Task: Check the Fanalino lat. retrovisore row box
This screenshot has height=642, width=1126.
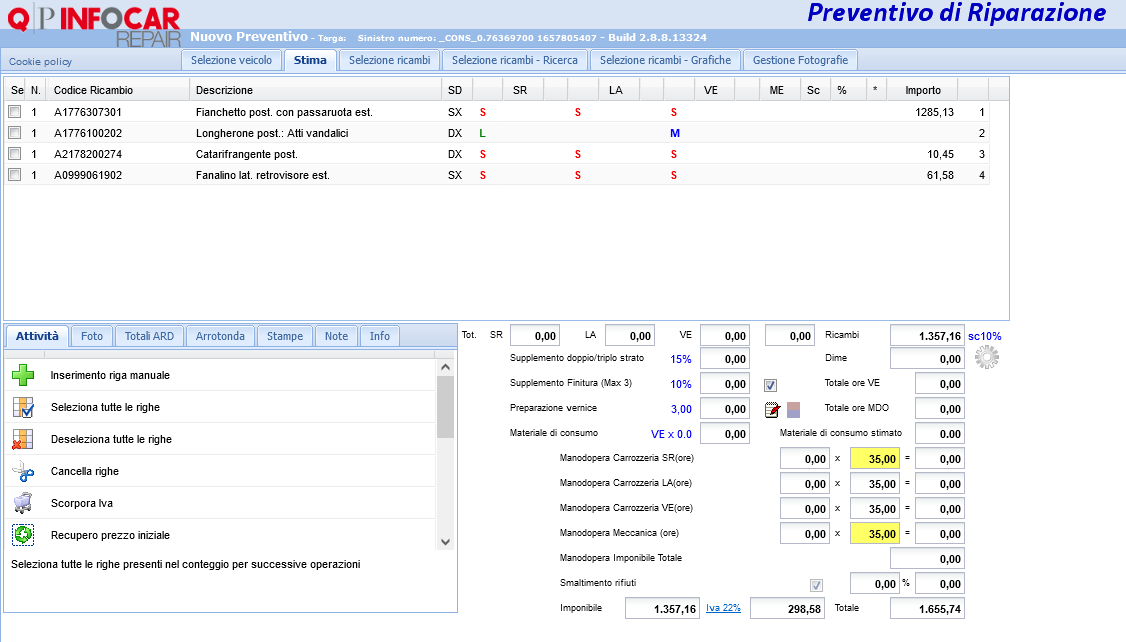Action: (x=14, y=175)
